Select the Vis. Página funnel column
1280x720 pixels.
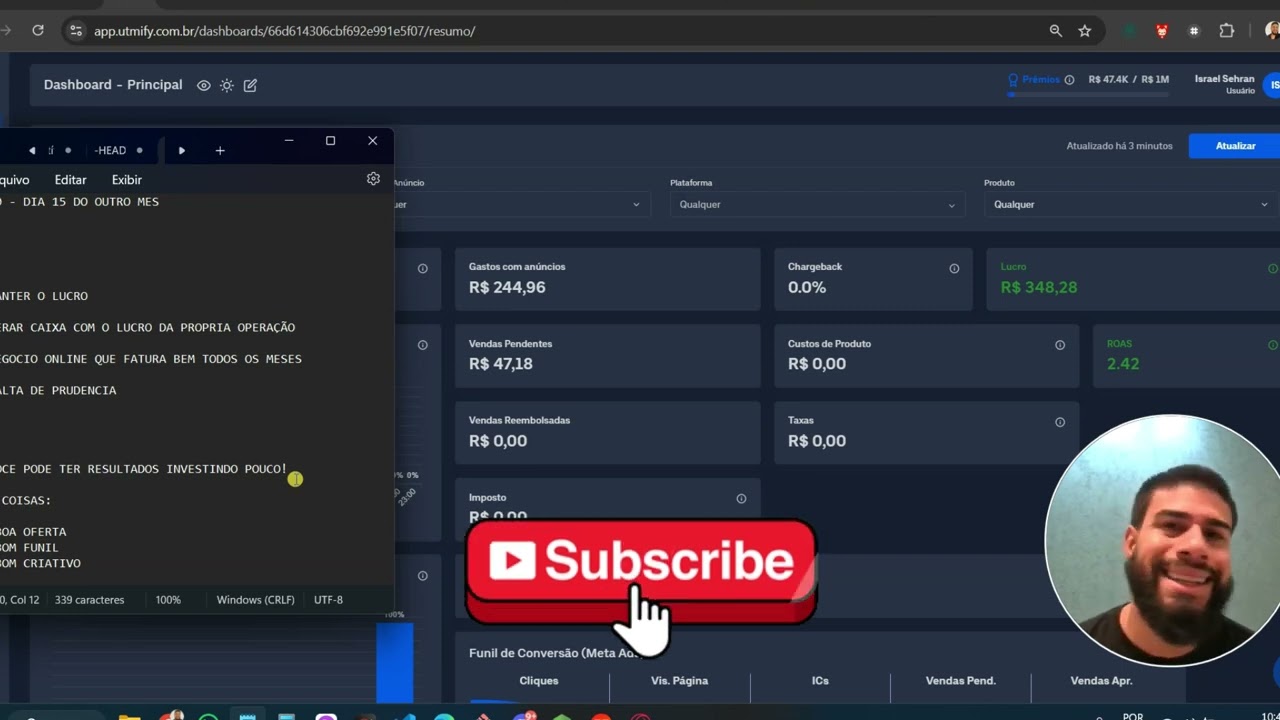(679, 681)
